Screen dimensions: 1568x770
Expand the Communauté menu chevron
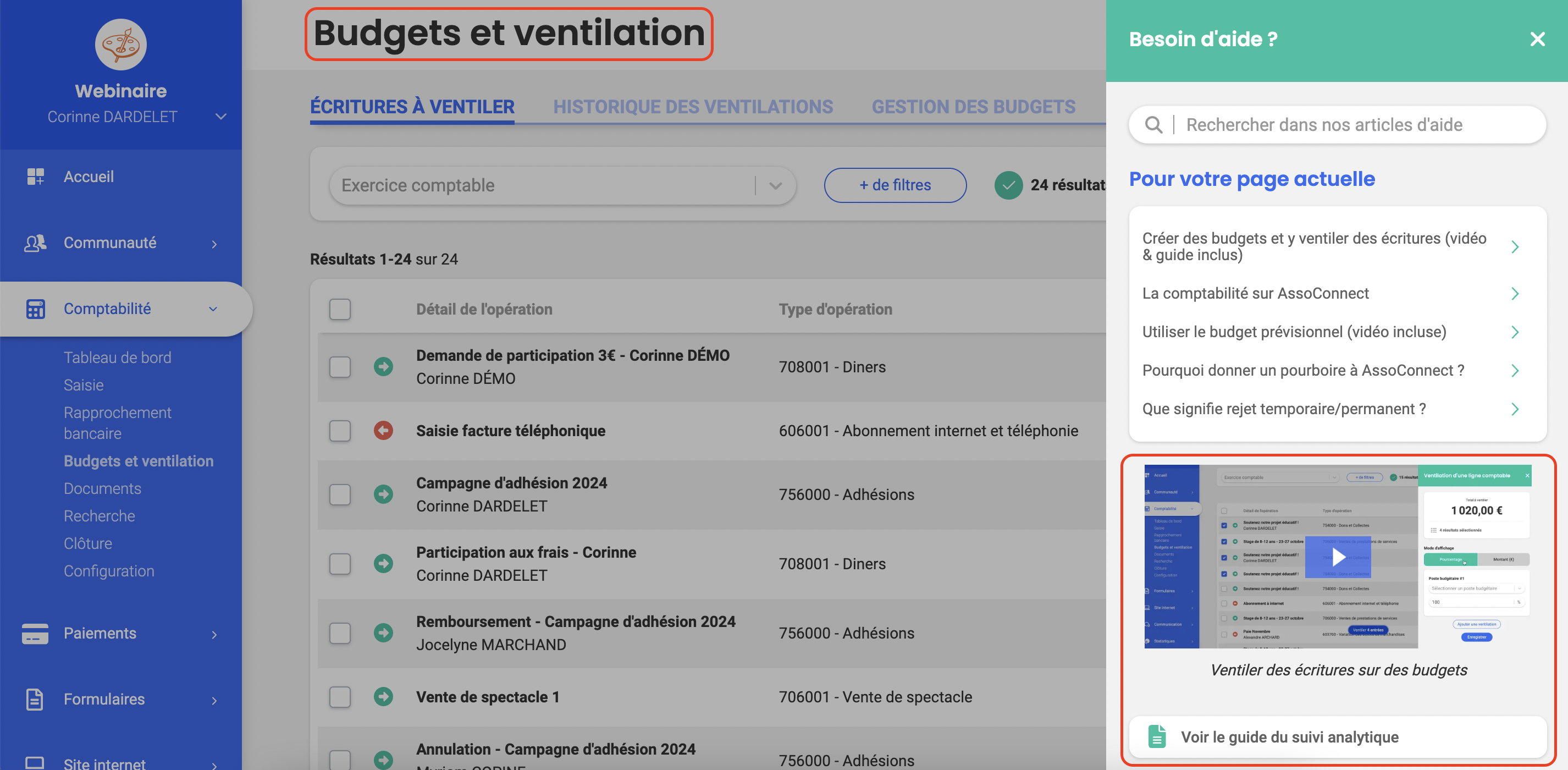[214, 244]
